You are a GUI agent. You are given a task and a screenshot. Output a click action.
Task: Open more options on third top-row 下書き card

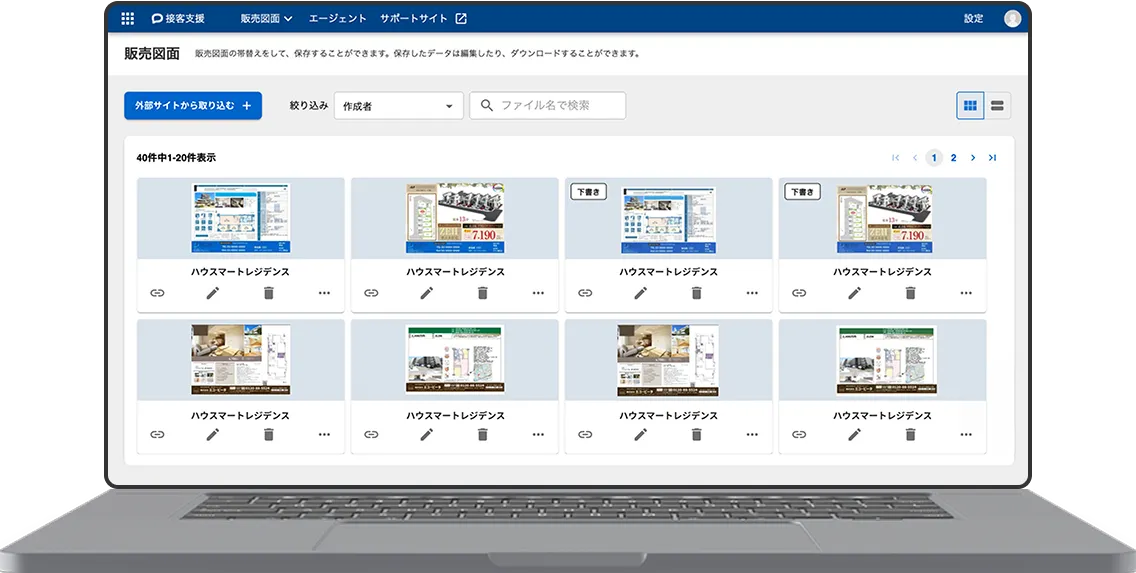pos(752,293)
